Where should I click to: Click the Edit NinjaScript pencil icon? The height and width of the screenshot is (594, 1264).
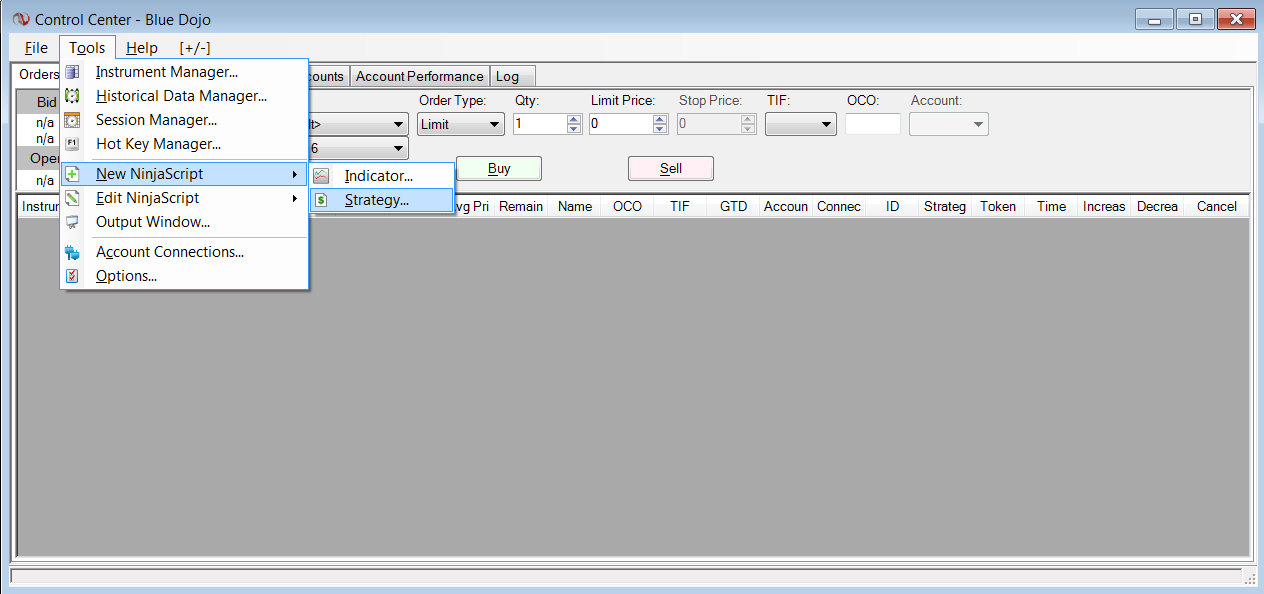coord(72,198)
